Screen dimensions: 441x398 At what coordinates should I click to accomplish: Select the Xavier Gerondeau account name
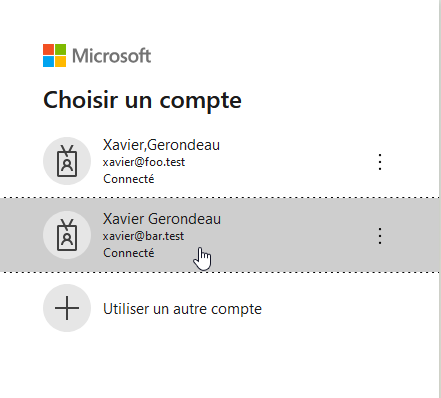tap(162, 219)
